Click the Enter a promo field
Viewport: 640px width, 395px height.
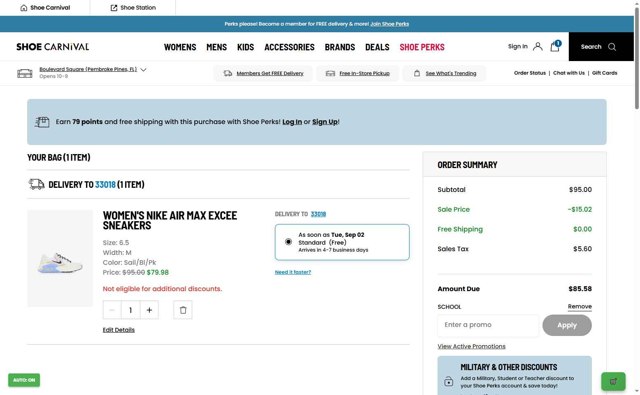click(488, 325)
